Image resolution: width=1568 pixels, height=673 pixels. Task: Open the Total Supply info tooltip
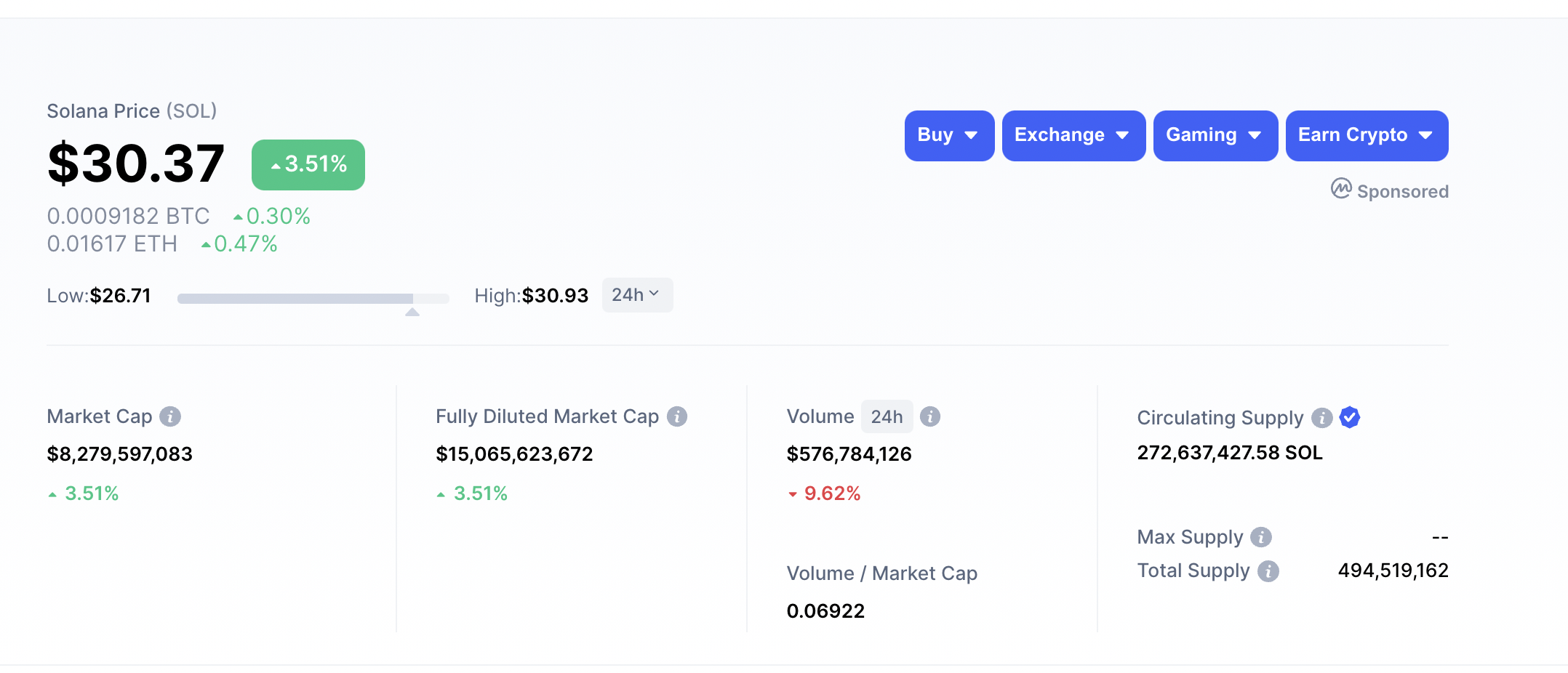click(x=1268, y=571)
